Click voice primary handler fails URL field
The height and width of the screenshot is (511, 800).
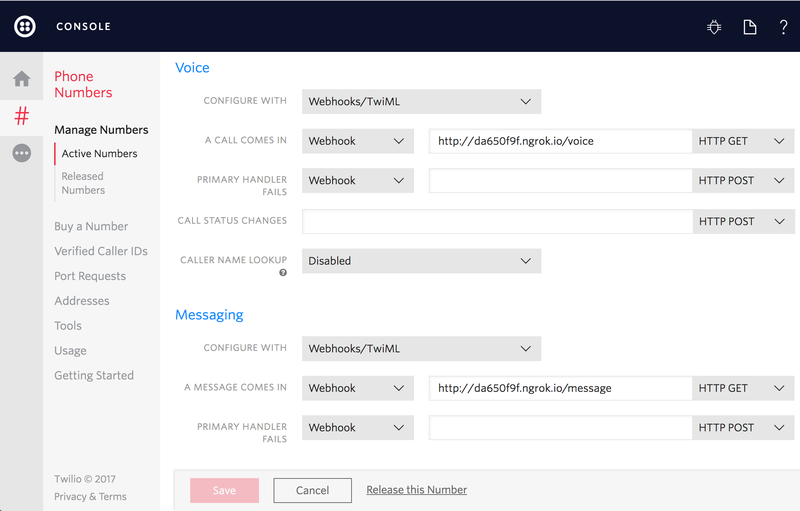(560, 181)
